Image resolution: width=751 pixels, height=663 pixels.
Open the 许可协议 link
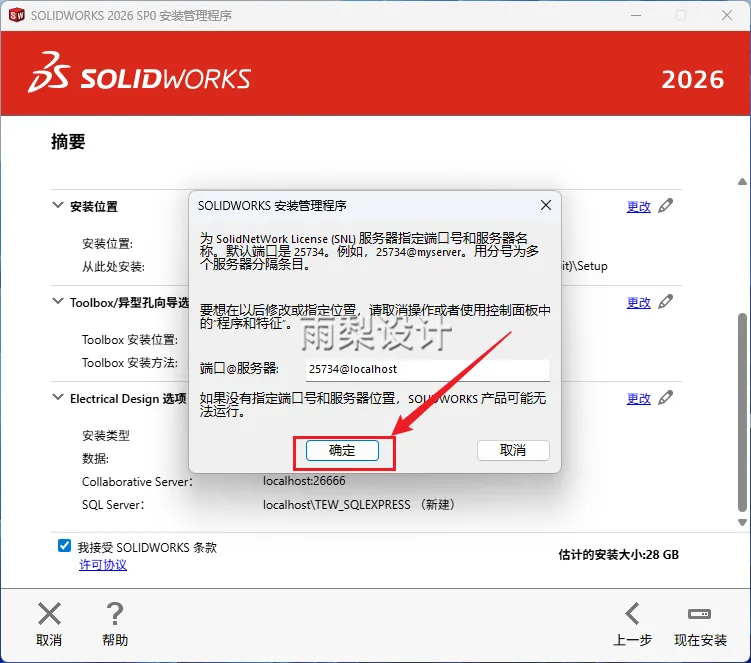103,565
